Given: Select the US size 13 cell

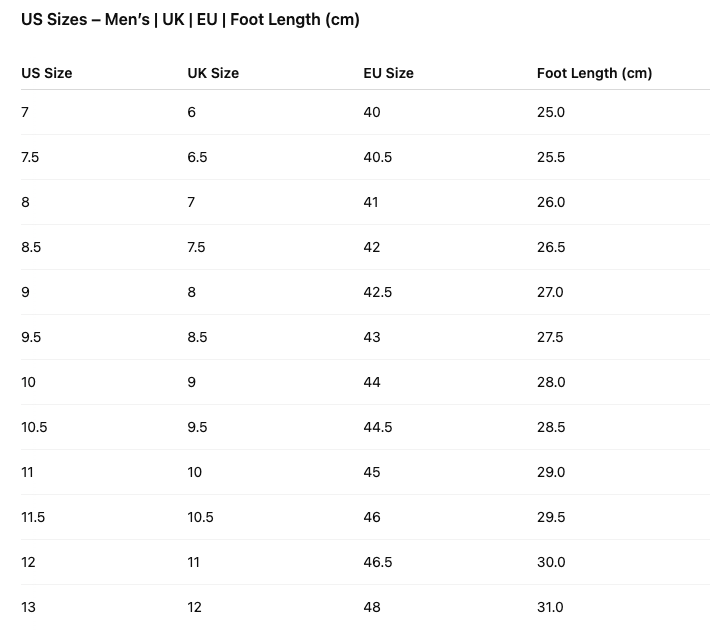Looking at the screenshot, I should [x=28, y=607].
